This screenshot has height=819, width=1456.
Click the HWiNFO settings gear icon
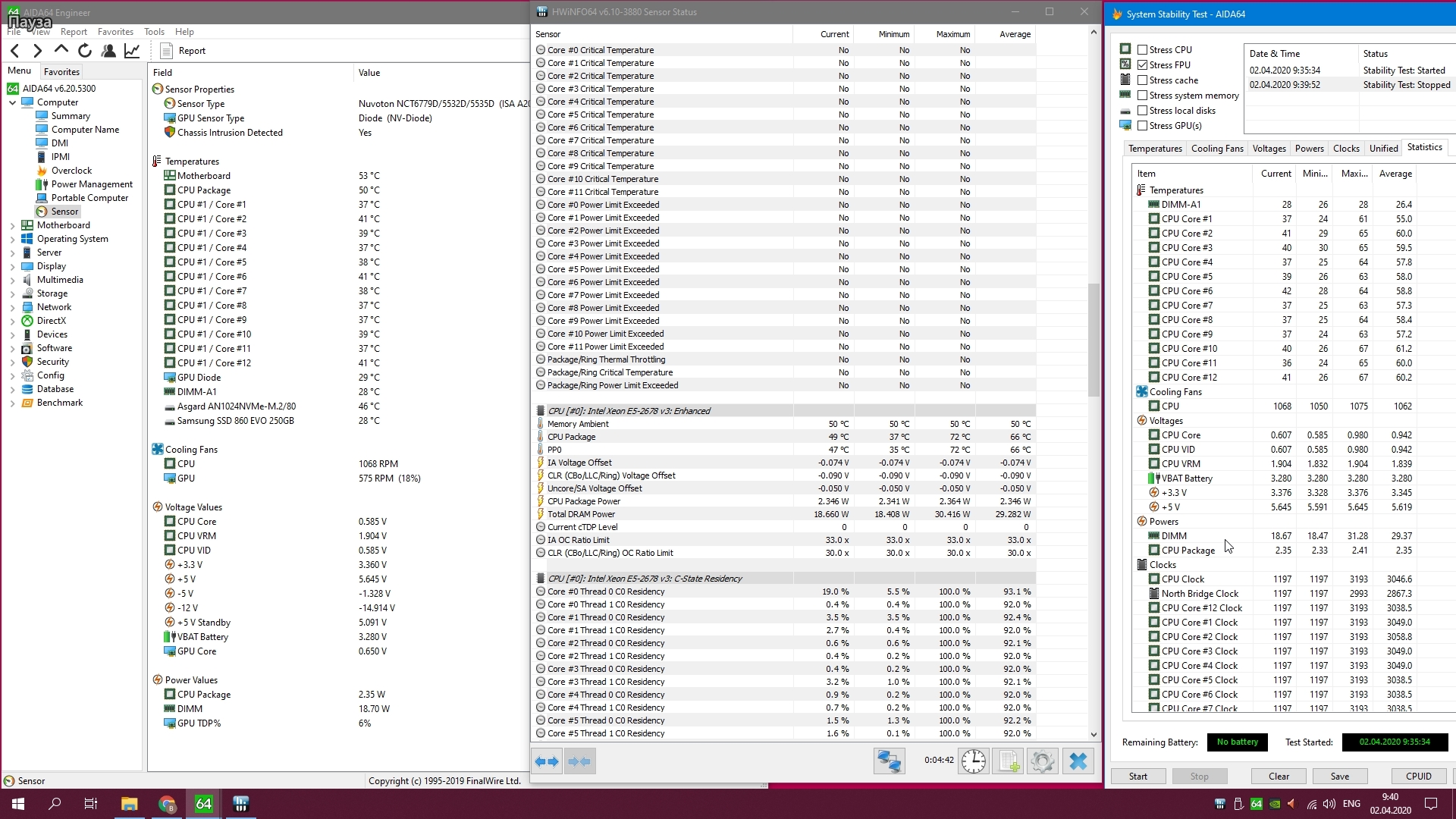click(x=1043, y=761)
